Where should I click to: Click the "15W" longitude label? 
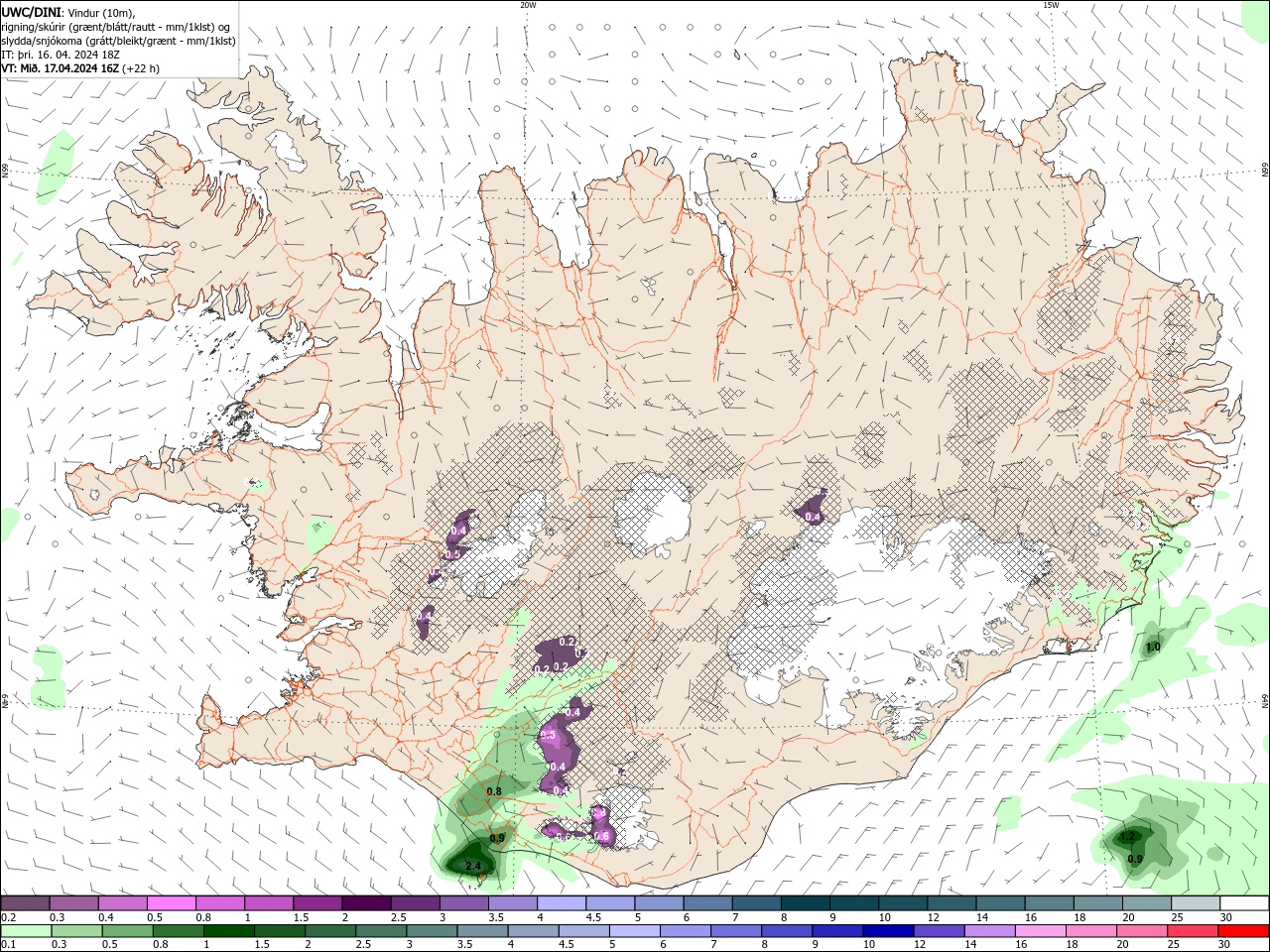1051,5
